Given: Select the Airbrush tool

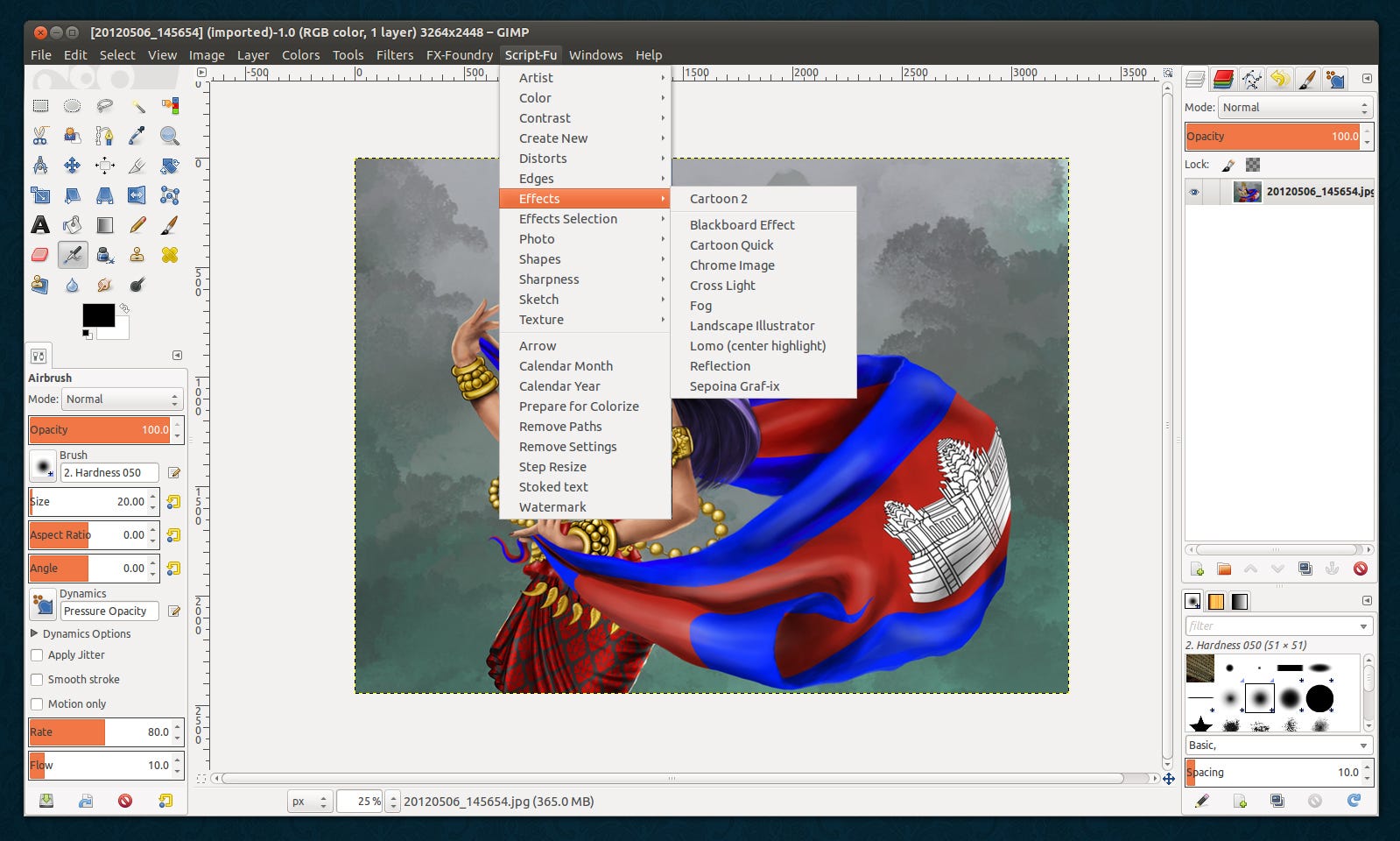Looking at the screenshot, I should click(x=73, y=255).
